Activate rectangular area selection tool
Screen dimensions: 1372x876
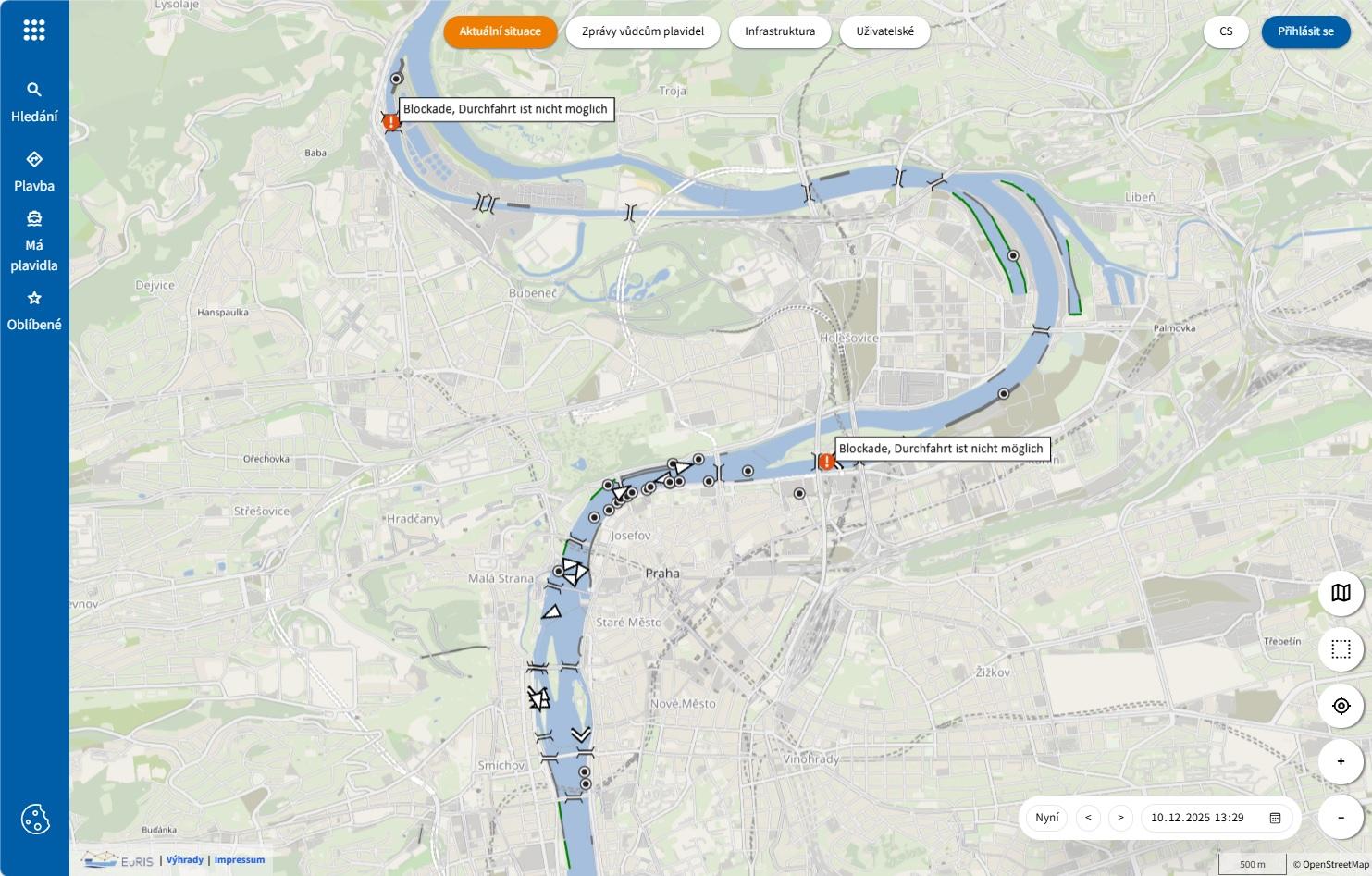(x=1341, y=649)
